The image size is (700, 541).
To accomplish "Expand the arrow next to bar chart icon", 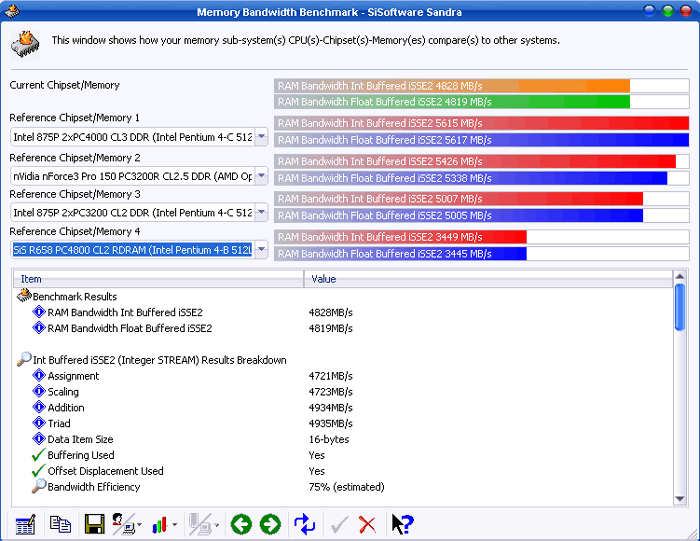I will click(175, 525).
